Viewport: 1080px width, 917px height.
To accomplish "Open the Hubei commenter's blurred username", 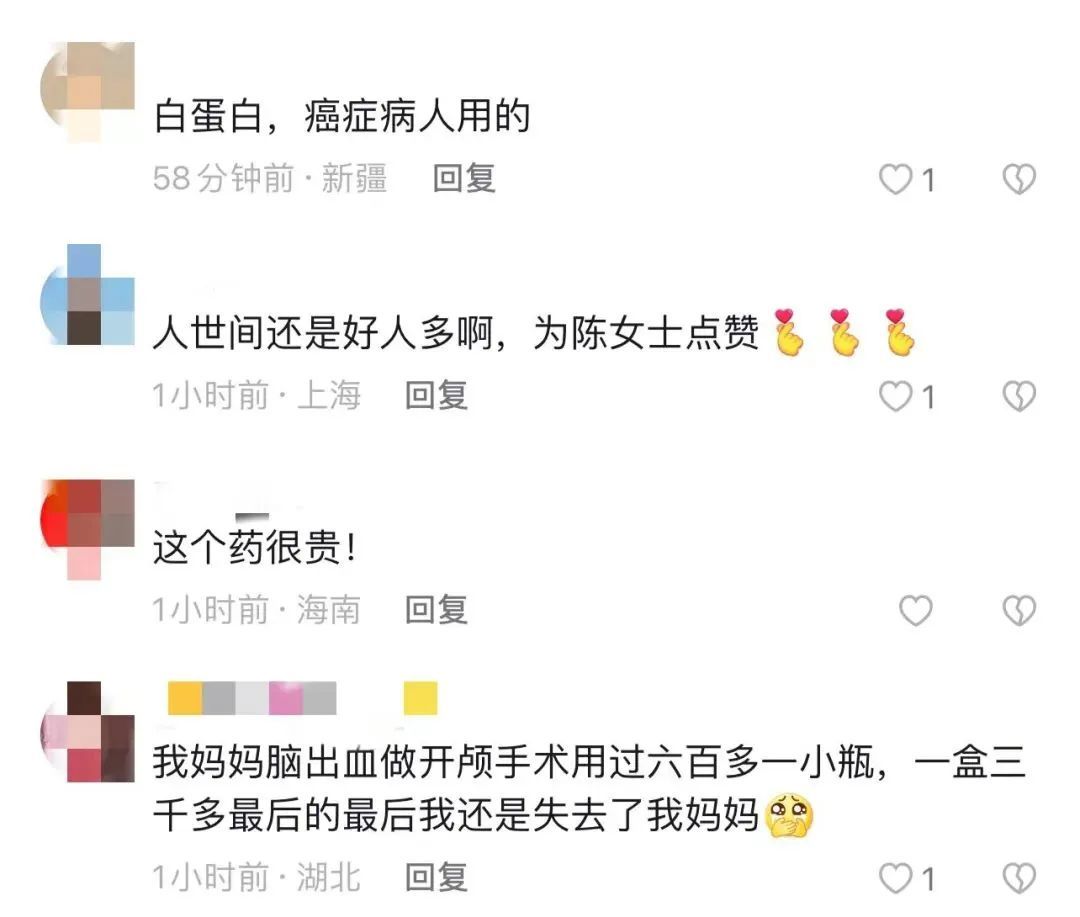I will pos(303,698).
